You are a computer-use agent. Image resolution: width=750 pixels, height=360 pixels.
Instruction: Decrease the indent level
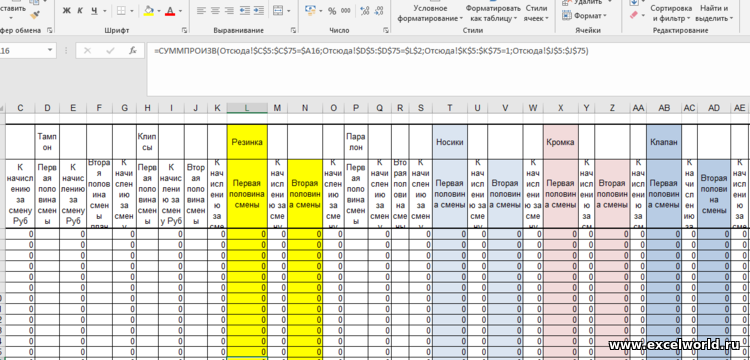pyautogui.click(x=245, y=11)
